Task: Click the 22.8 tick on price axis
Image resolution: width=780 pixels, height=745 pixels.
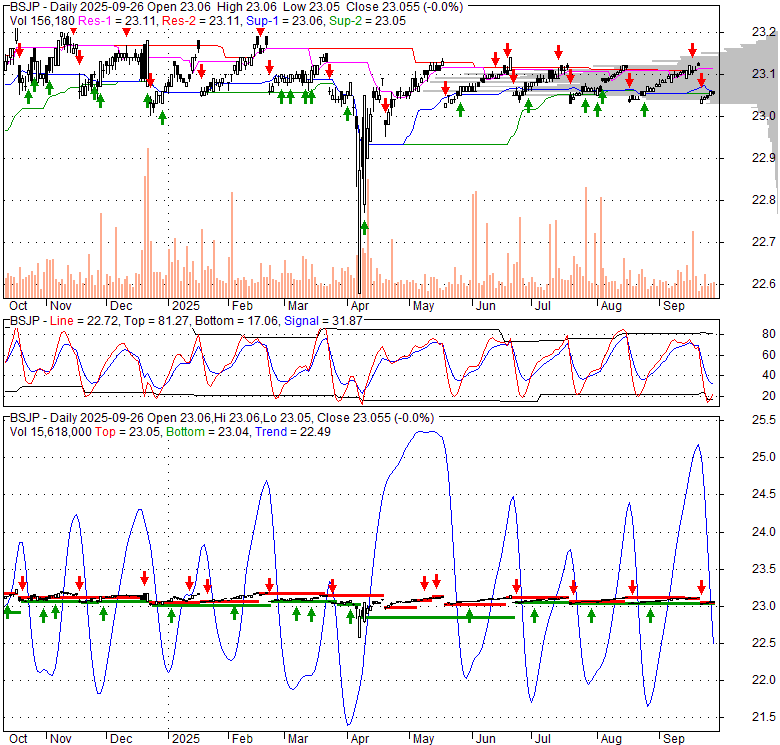Action: point(764,200)
